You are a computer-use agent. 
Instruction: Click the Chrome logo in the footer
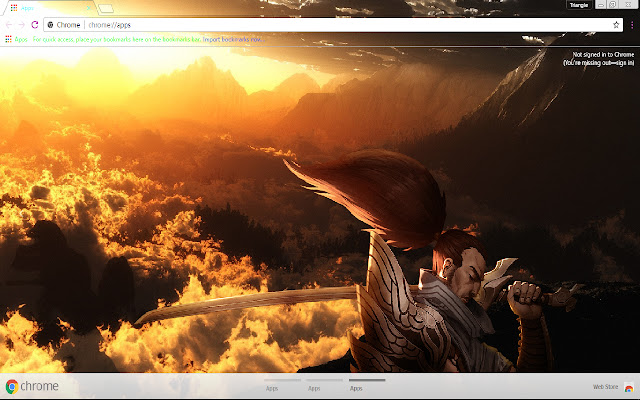tap(32, 386)
